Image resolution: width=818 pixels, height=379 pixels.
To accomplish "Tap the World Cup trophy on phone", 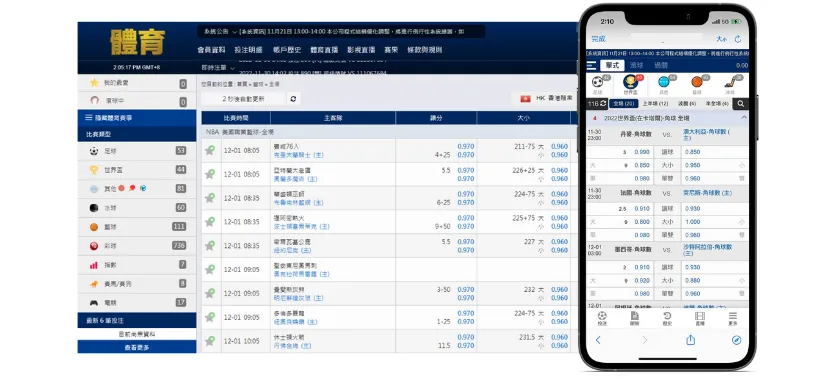I will (x=631, y=82).
